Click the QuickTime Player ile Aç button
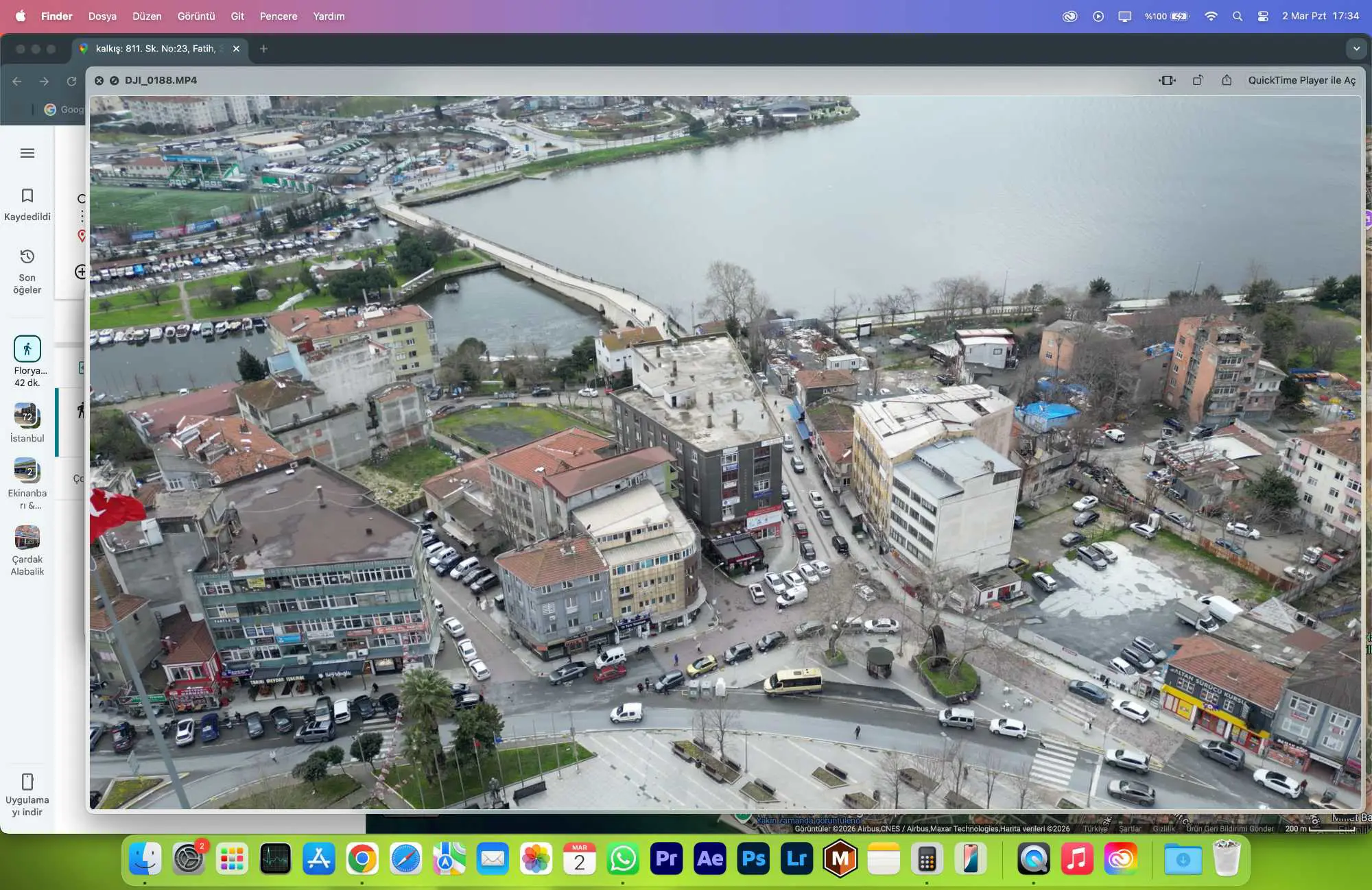 click(1301, 80)
